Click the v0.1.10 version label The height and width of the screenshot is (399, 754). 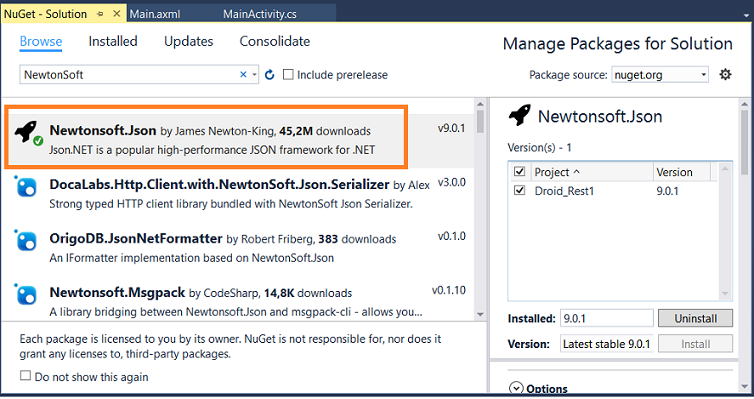tap(448, 290)
